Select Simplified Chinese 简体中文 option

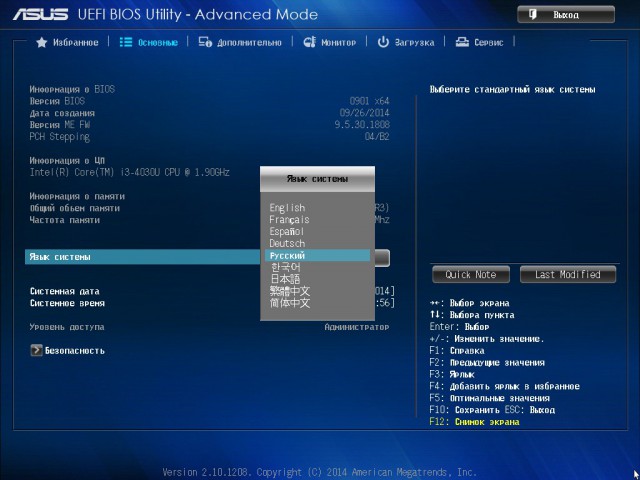(x=290, y=303)
